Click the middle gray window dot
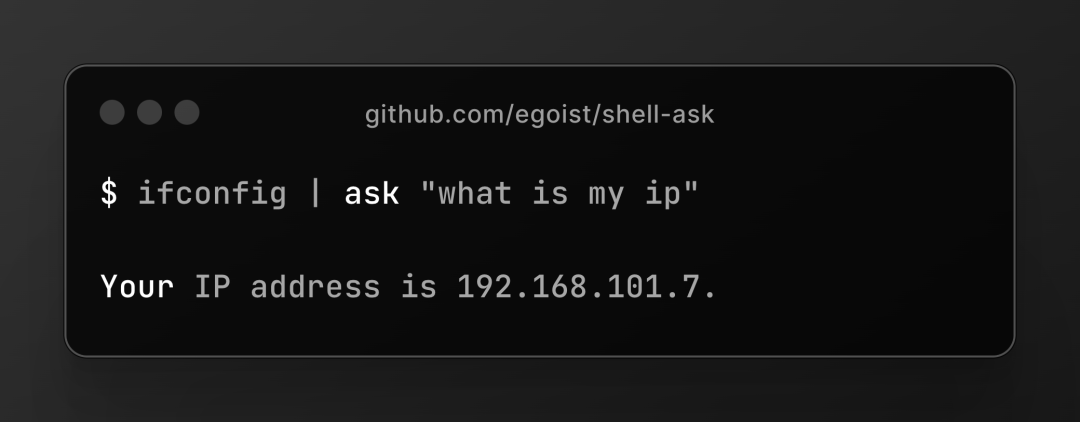The image size is (1080, 422). coord(149,112)
